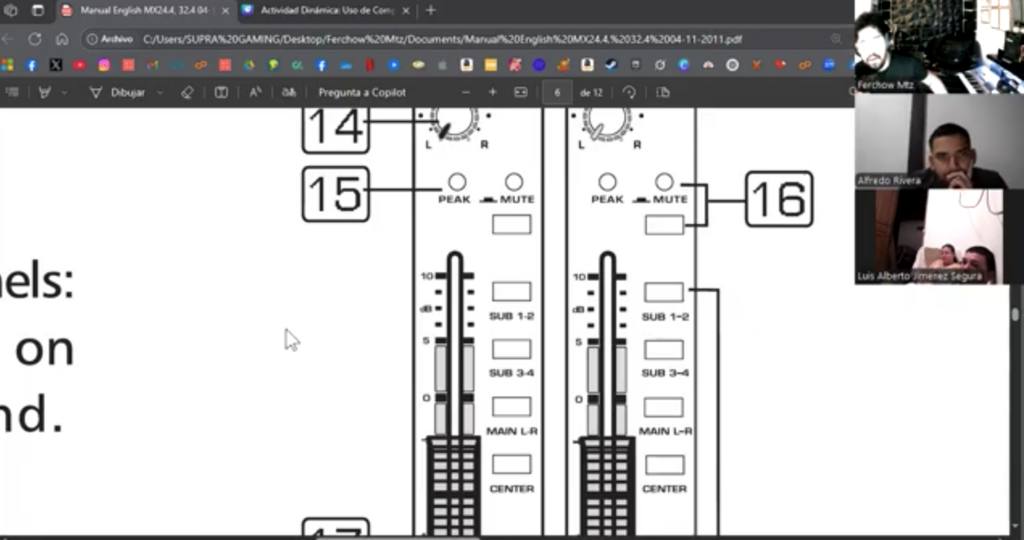The height and width of the screenshot is (540, 1024).
Task: Click the read aloud icon
Action: (x=255, y=93)
